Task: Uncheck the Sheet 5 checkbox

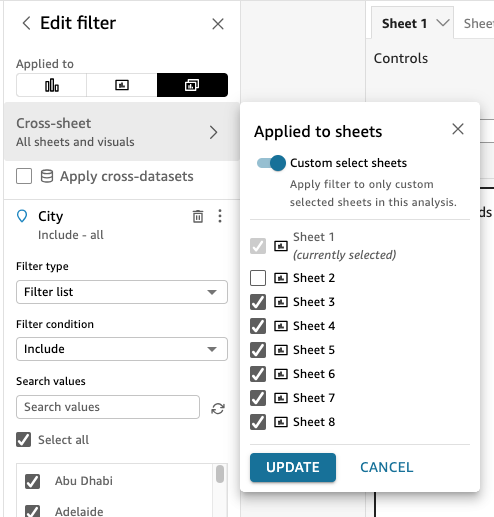Action: point(258,350)
